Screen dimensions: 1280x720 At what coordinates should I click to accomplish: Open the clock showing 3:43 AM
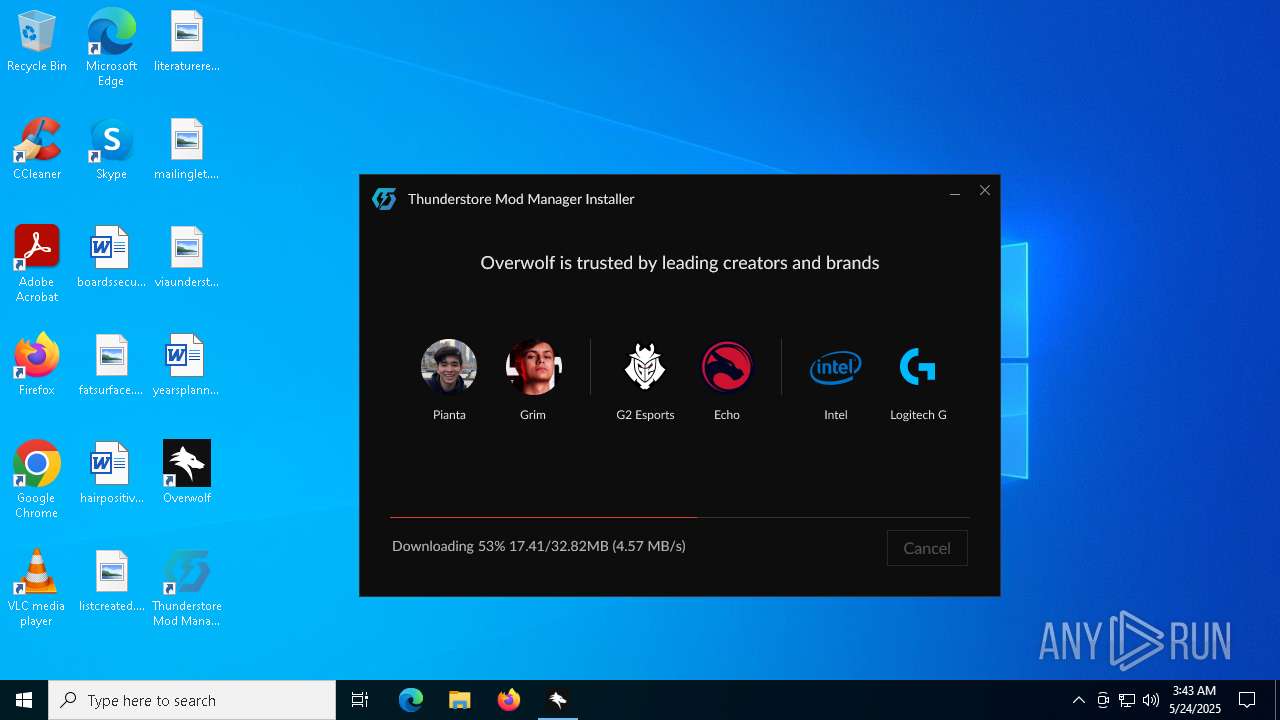1195,700
